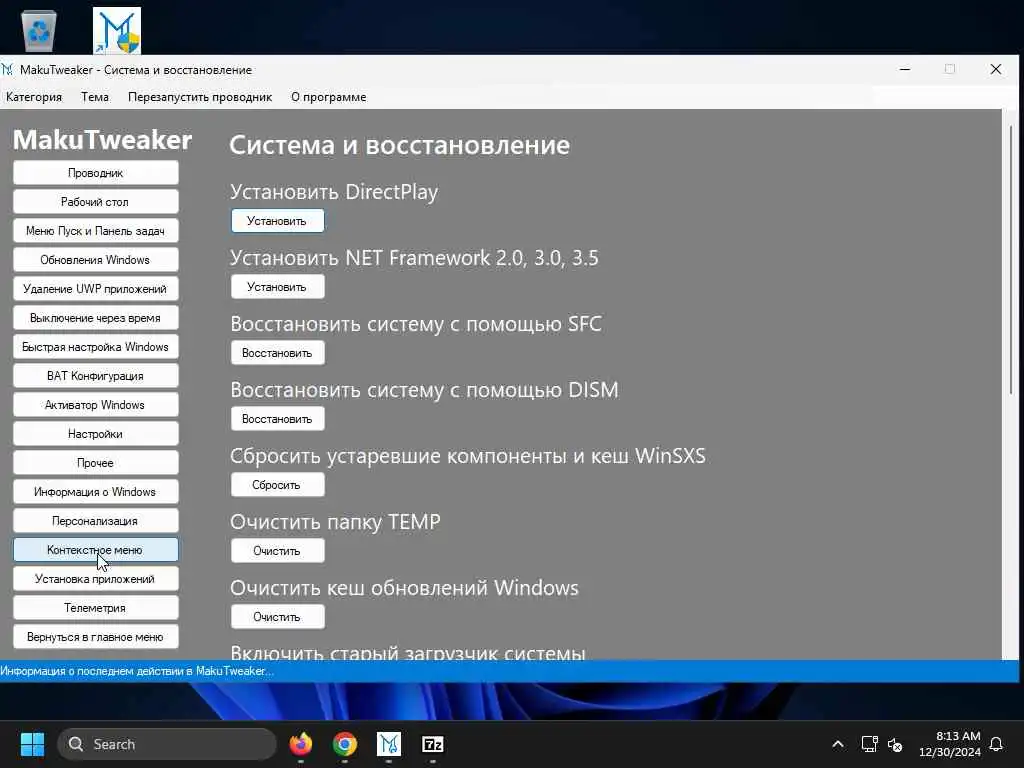Open Обновления Windows category
The height and width of the screenshot is (768, 1024).
point(95,259)
